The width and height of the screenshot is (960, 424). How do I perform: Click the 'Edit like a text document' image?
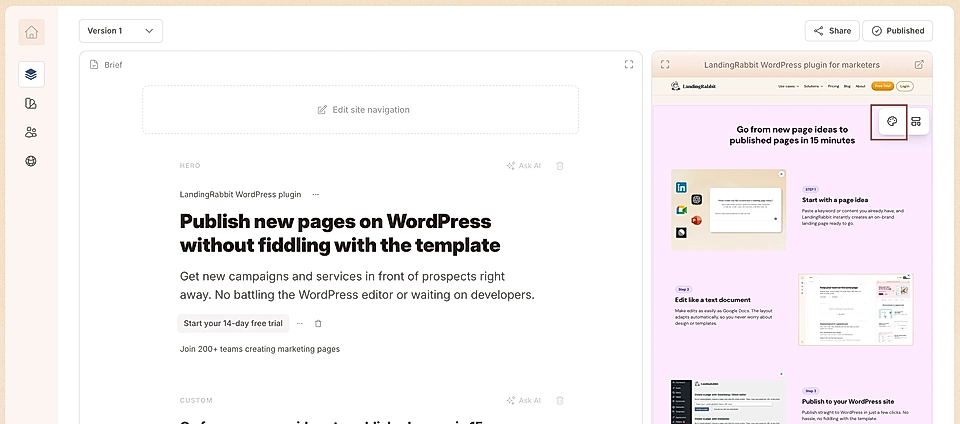click(x=856, y=310)
